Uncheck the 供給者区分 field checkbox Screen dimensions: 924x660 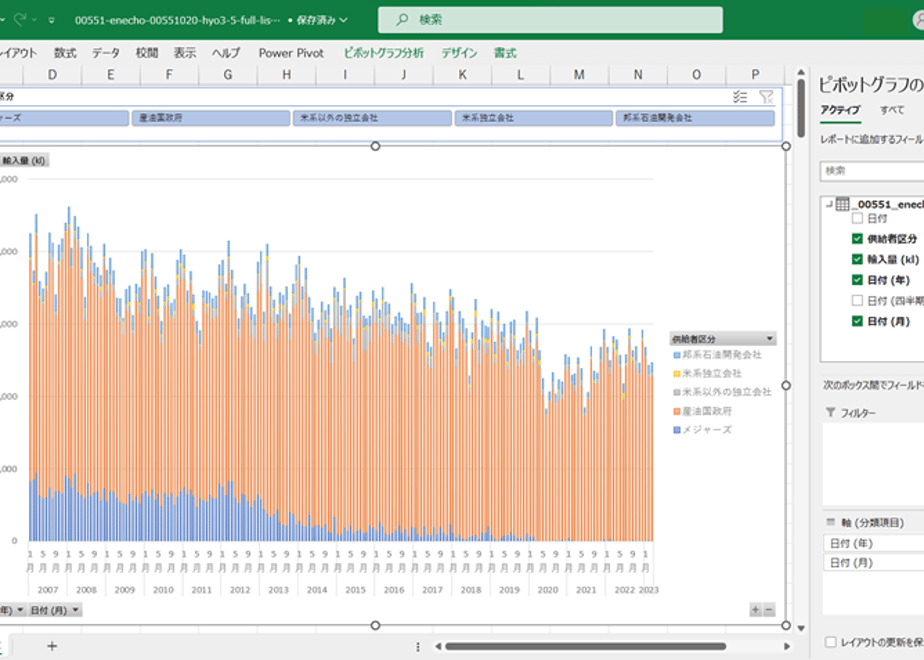(x=857, y=239)
